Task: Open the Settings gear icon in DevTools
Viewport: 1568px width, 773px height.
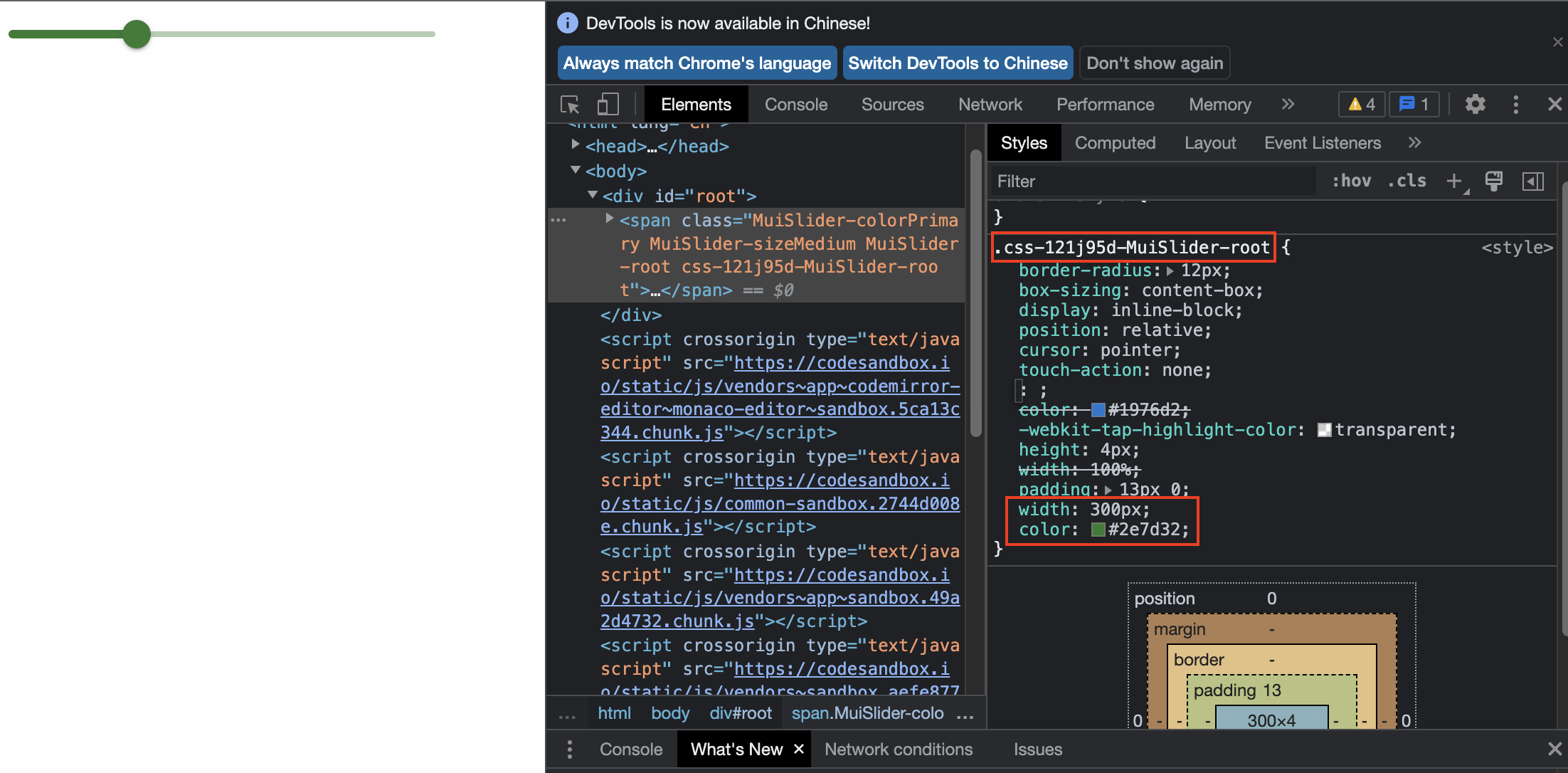Action: coord(1475,104)
